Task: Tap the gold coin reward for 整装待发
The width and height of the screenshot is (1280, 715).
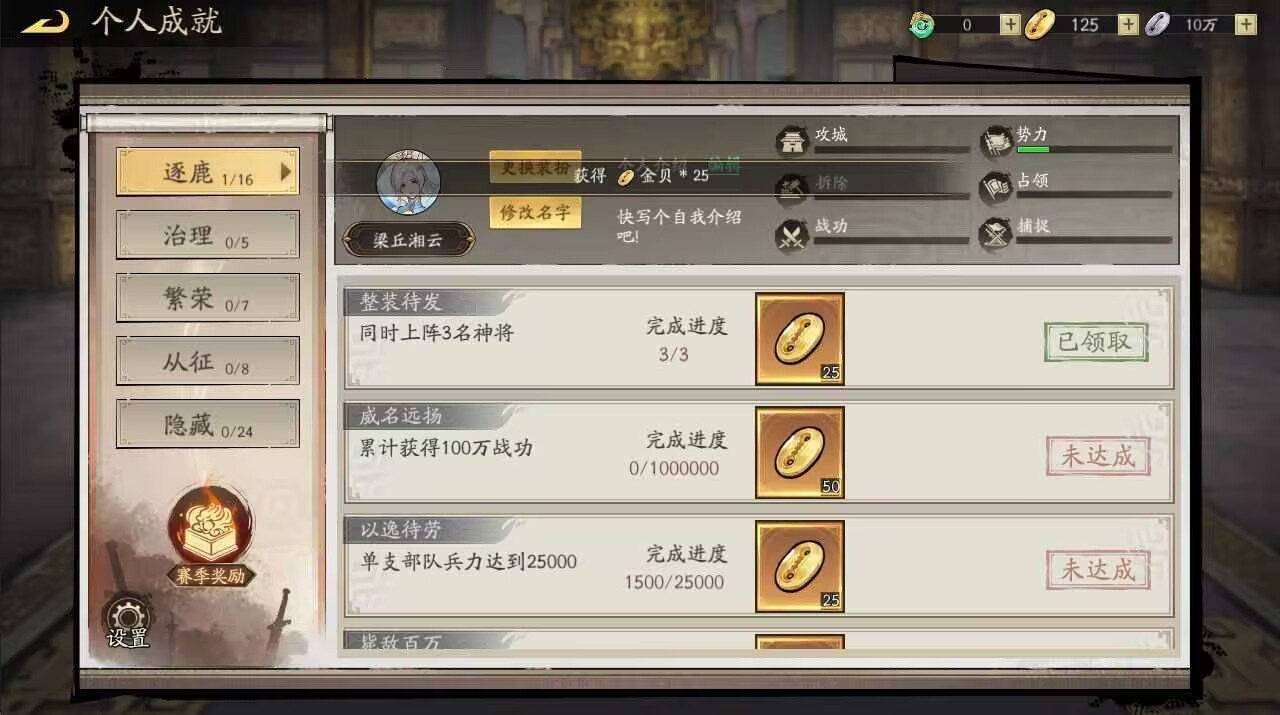Action: [x=799, y=339]
